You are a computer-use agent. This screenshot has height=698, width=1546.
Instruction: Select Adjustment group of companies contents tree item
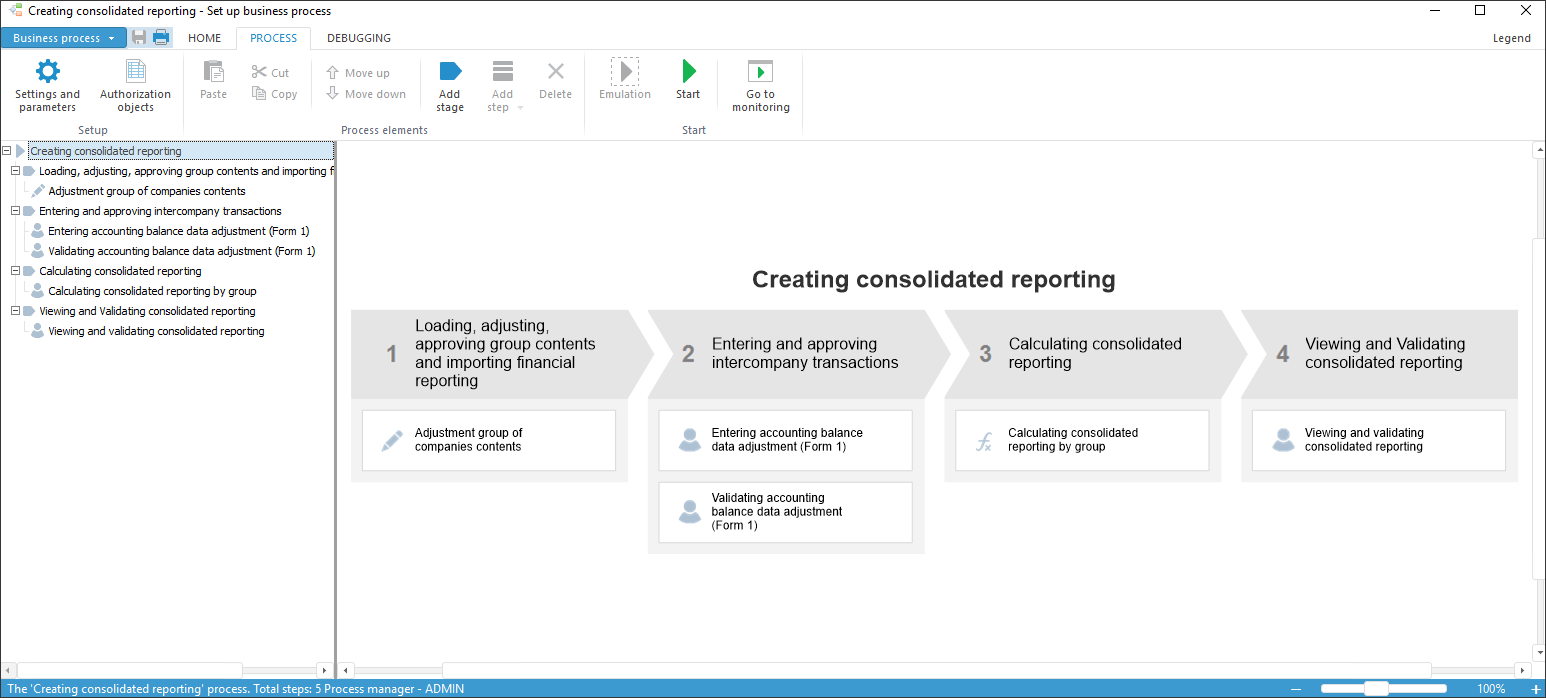pos(147,191)
